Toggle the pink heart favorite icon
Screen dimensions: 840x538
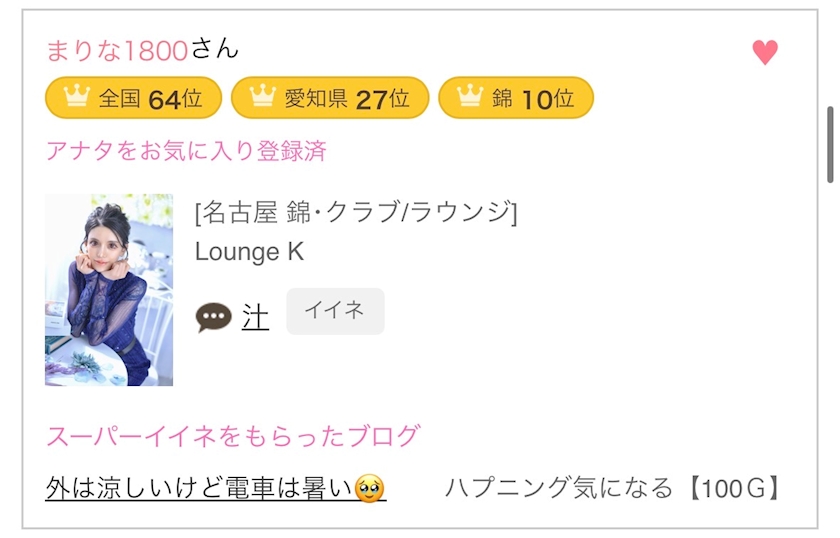764,53
